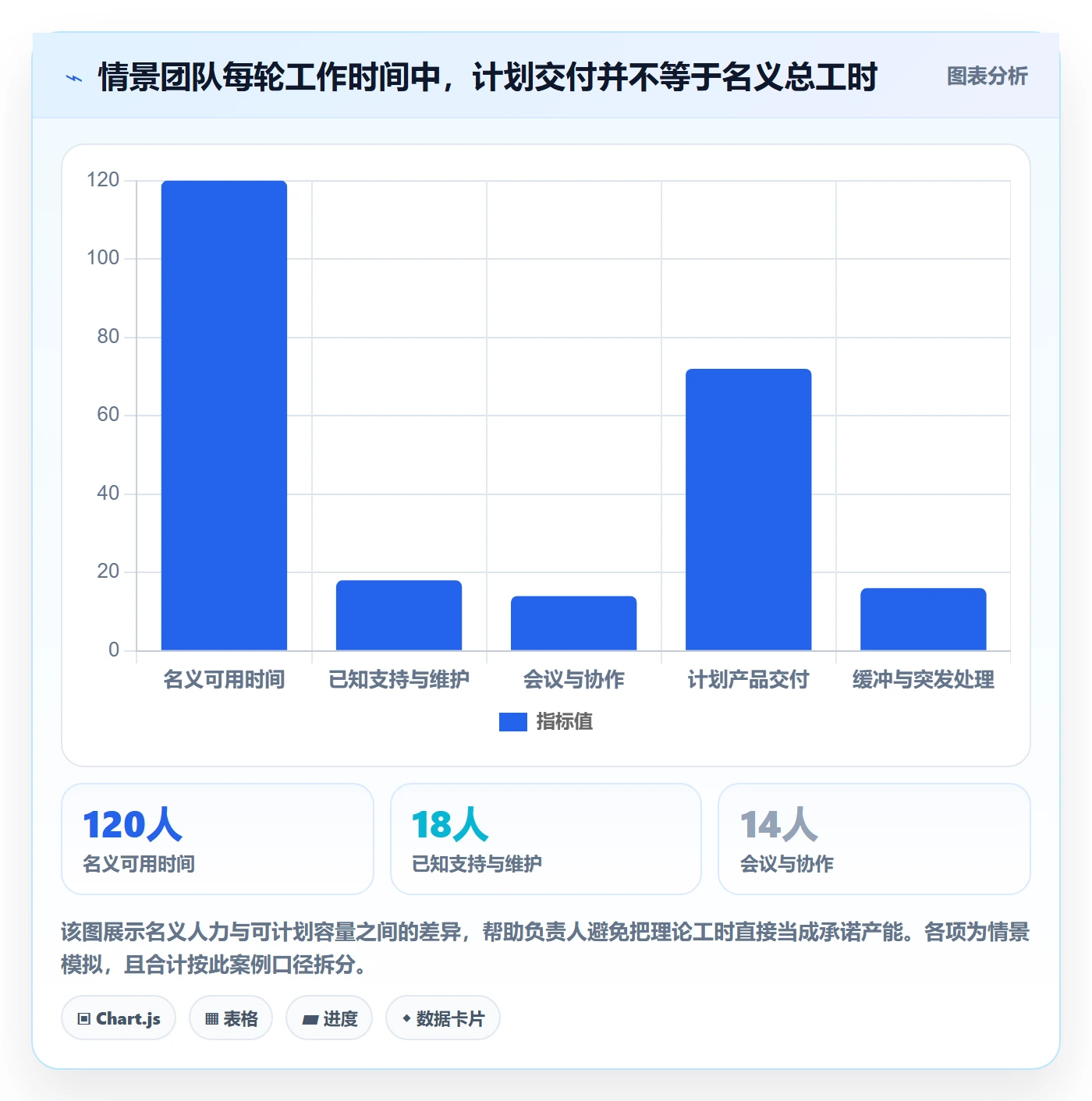Select the 数据卡片 tag chip
Screen dimensions: 1092x1101
coord(443,1018)
